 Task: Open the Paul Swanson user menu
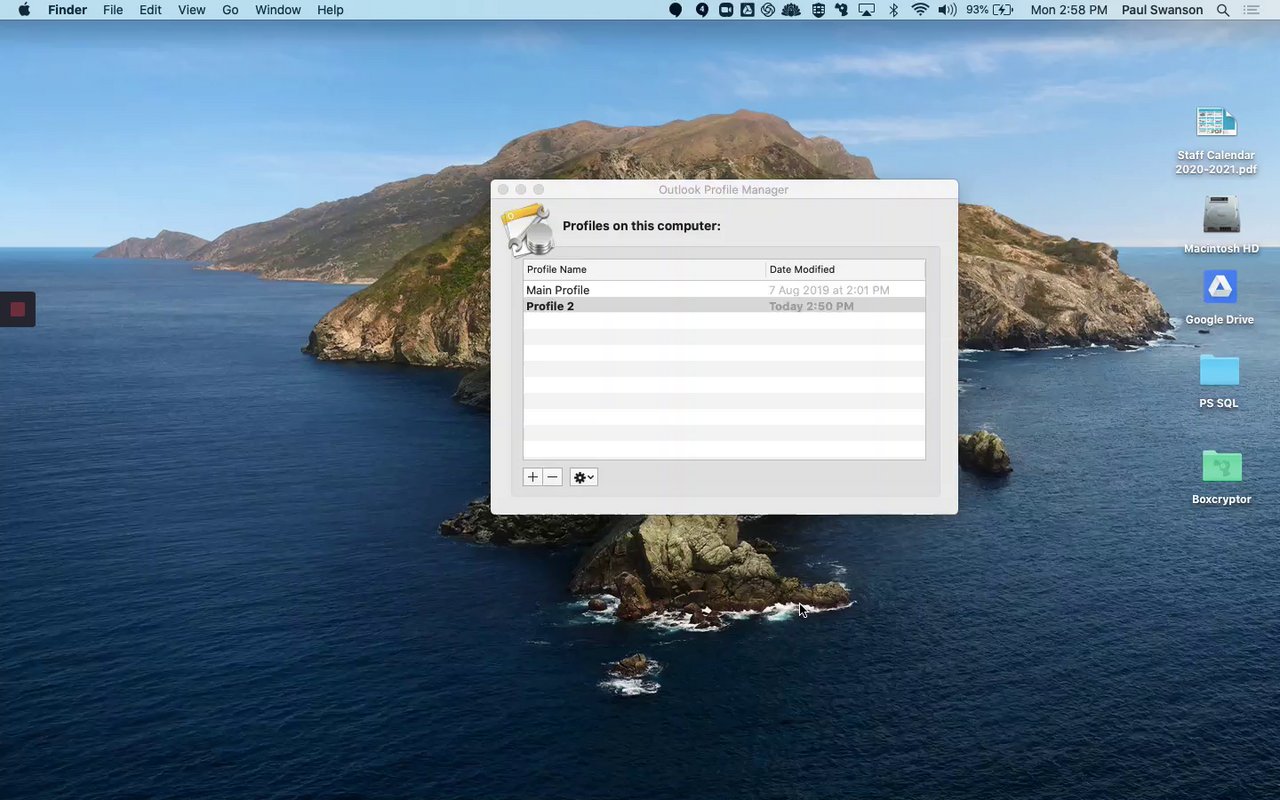[x=1161, y=10]
